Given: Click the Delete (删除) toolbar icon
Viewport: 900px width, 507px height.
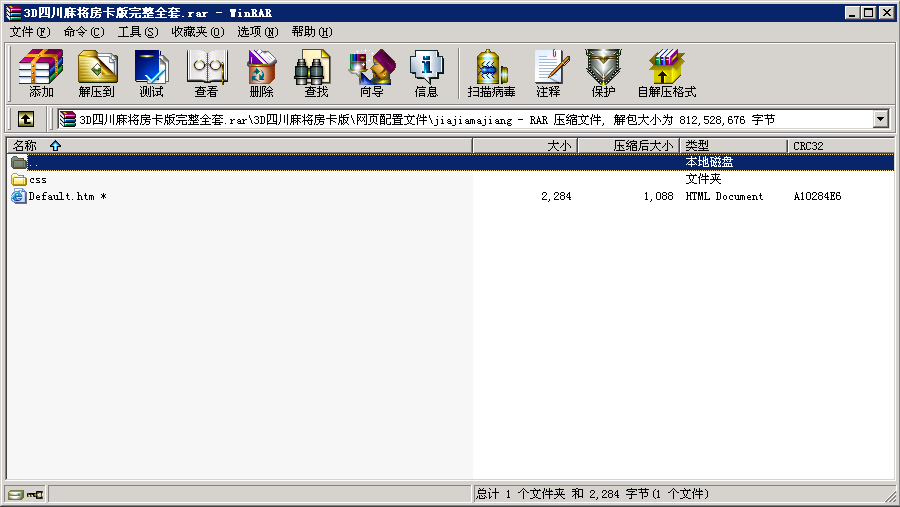Looking at the screenshot, I should (261, 73).
